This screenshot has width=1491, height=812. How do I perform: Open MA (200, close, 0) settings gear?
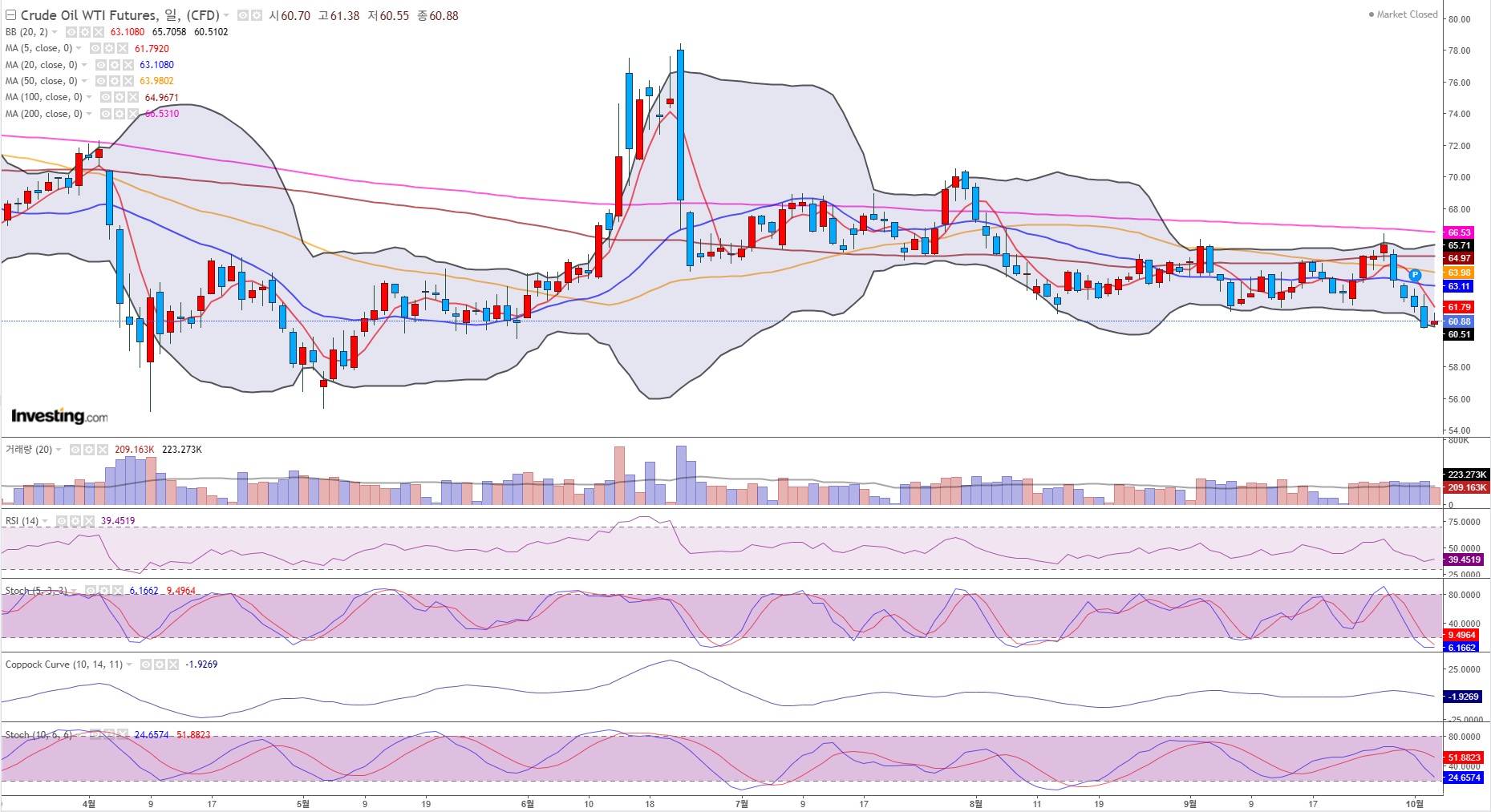(x=121, y=114)
